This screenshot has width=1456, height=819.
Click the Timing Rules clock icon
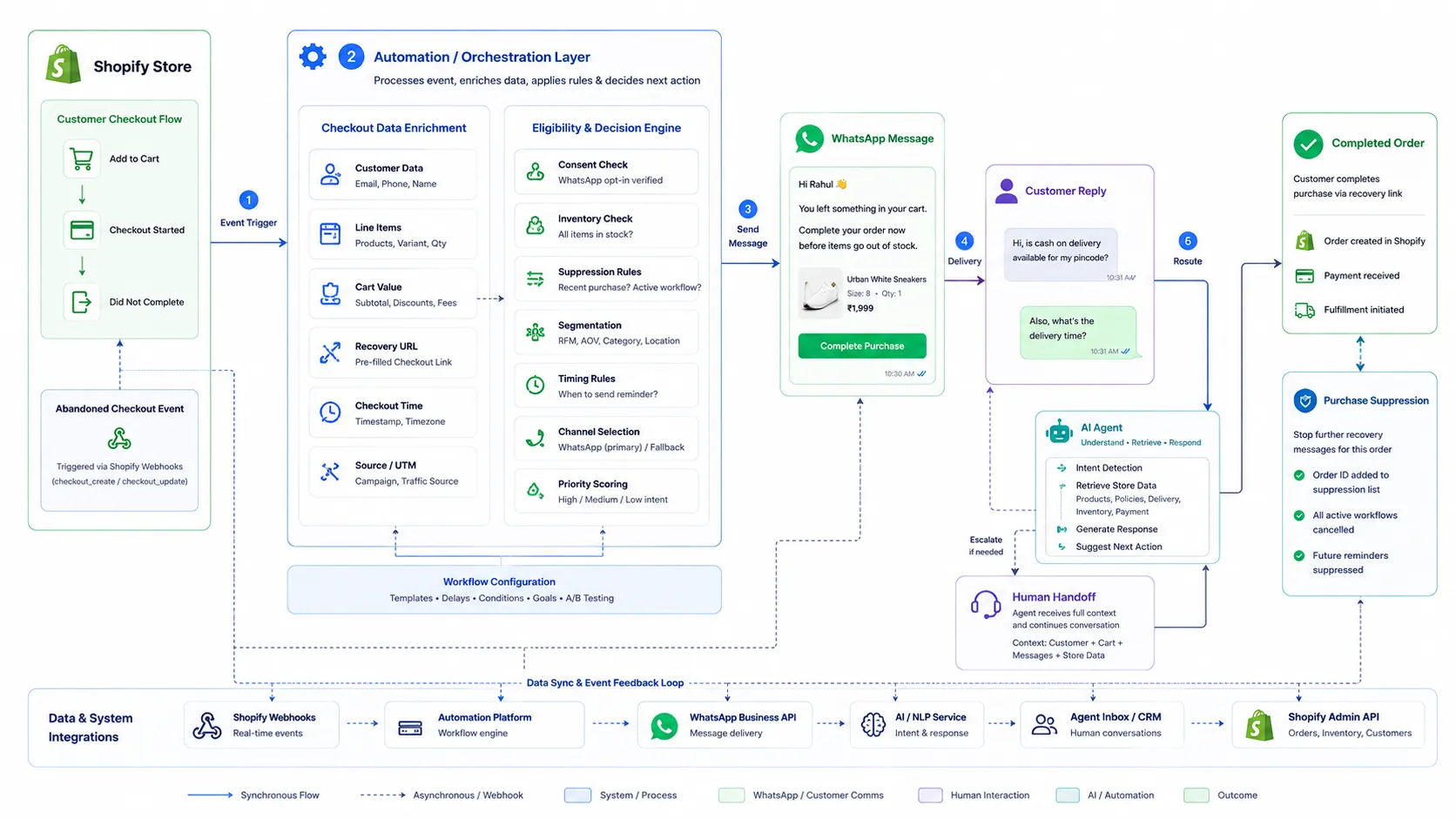coord(536,385)
